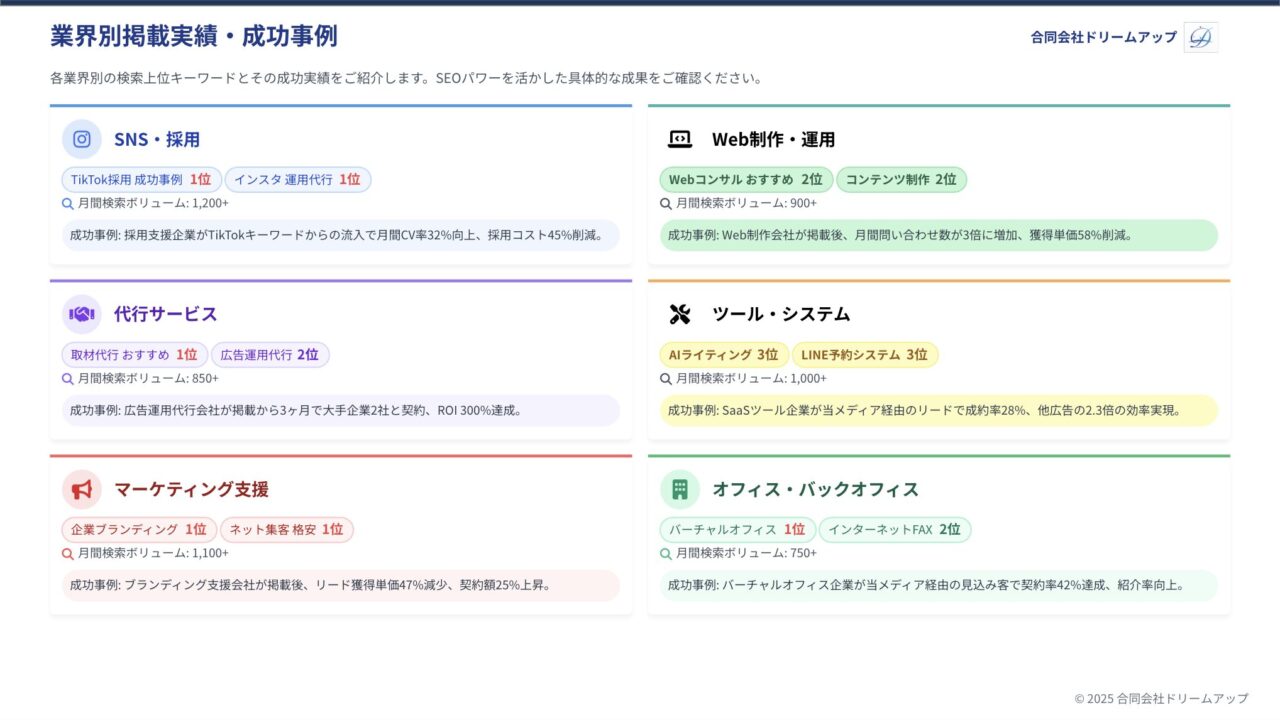
Task: Select the building icon for オフィス・バックオフィス
Action: pos(680,489)
